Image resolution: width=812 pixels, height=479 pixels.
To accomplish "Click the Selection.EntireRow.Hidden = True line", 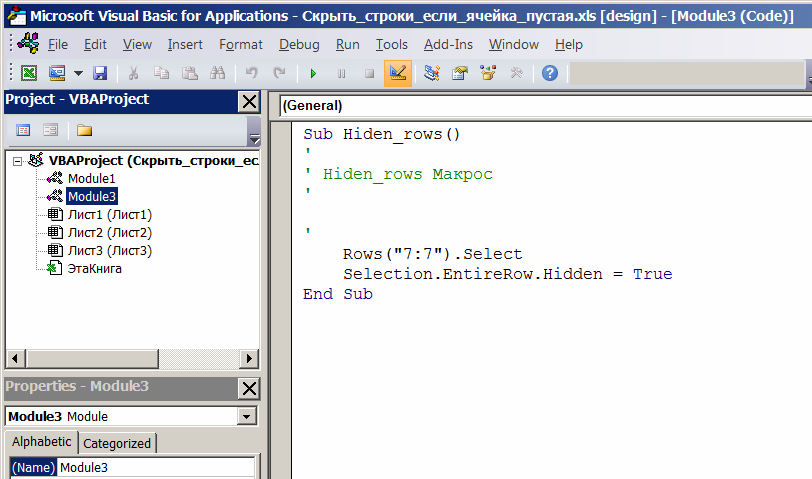I will [508, 274].
